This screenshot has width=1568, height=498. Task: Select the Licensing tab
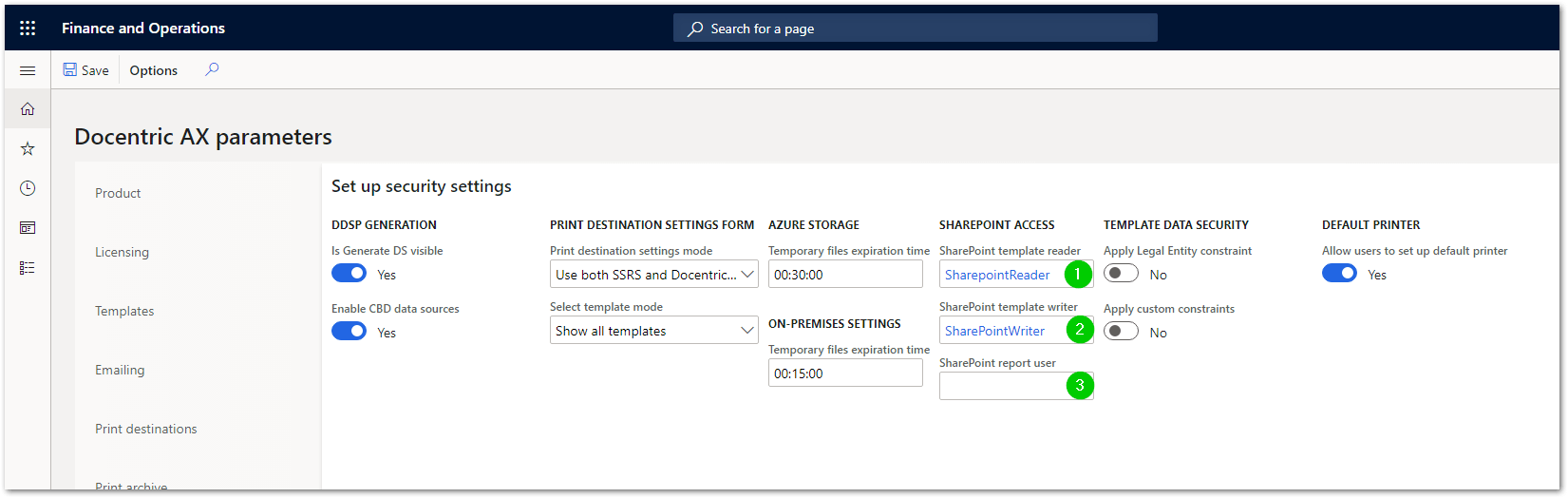coord(122,252)
